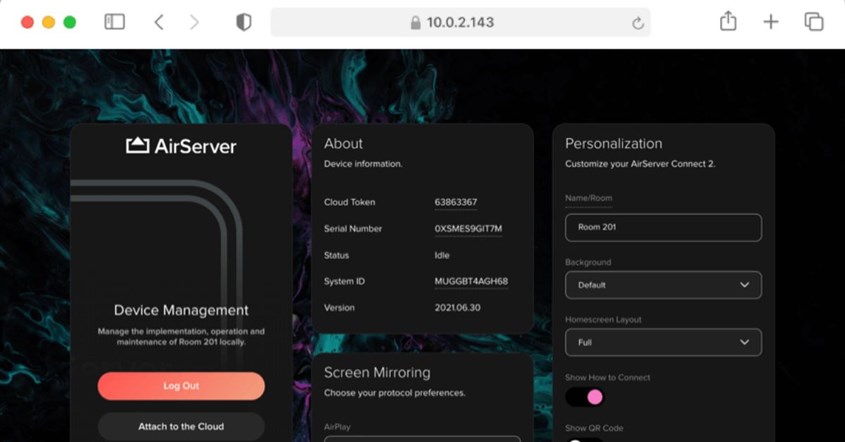Show tab overview icon

814,22
